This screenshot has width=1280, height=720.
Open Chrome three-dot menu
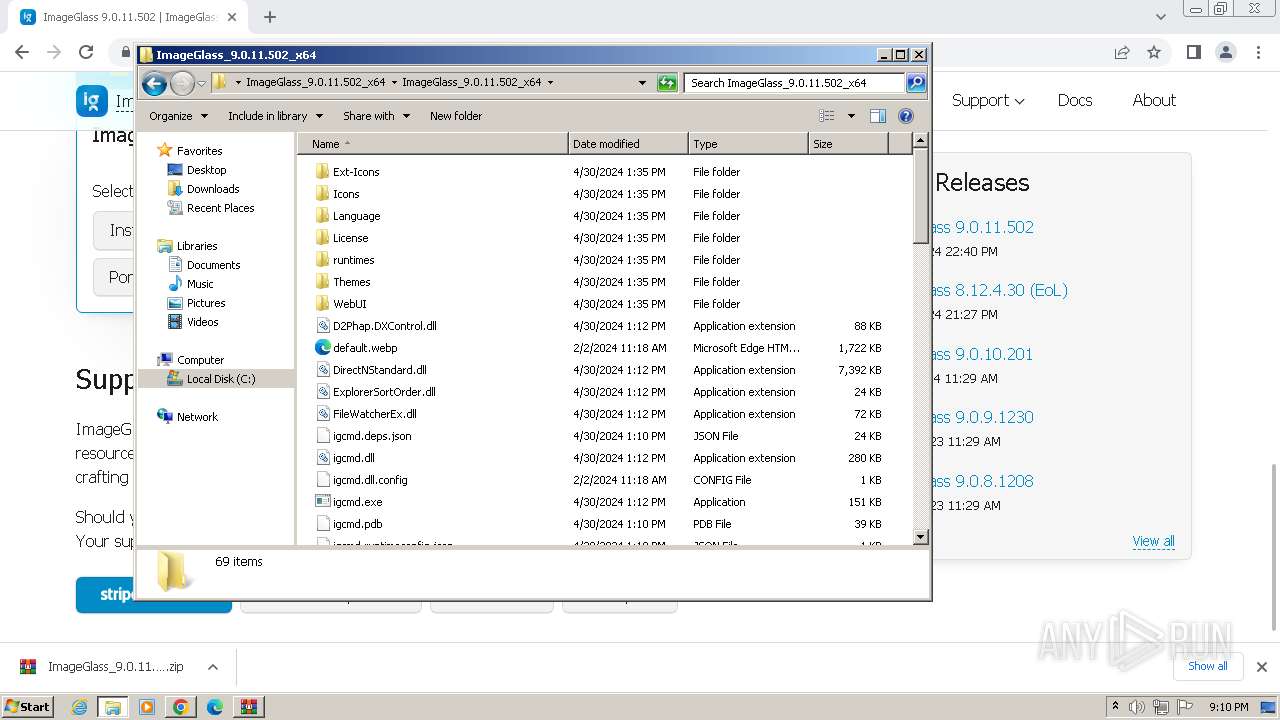coord(1257,52)
